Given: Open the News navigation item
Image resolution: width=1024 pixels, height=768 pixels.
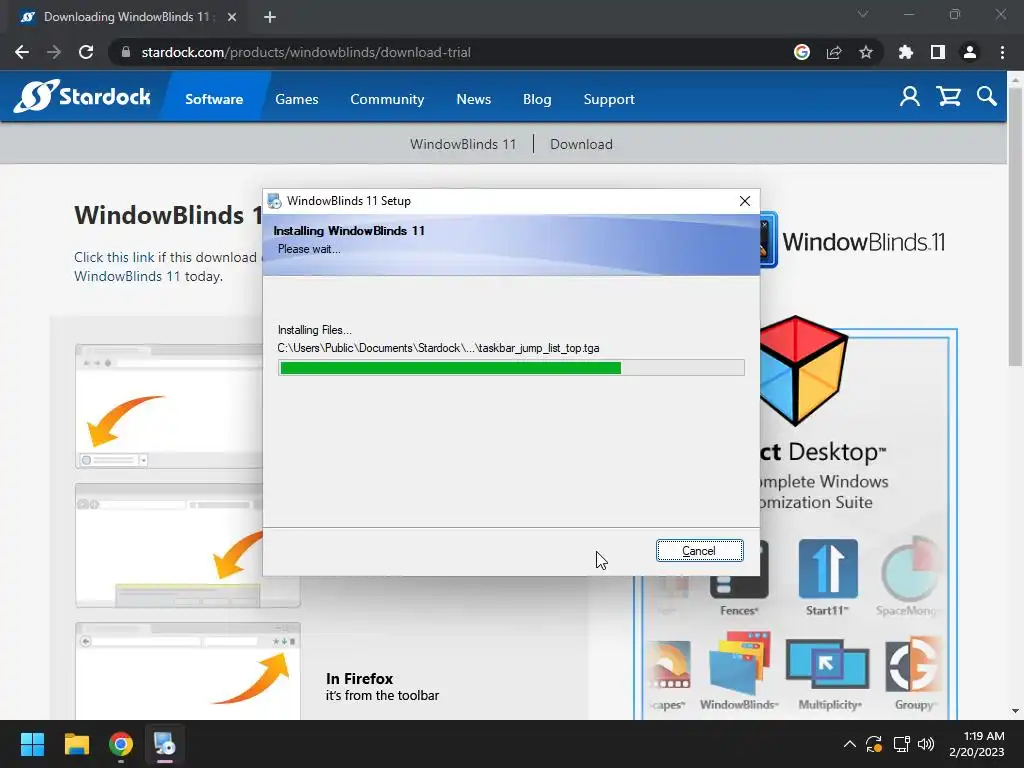Looking at the screenshot, I should (x=473, y=99).
